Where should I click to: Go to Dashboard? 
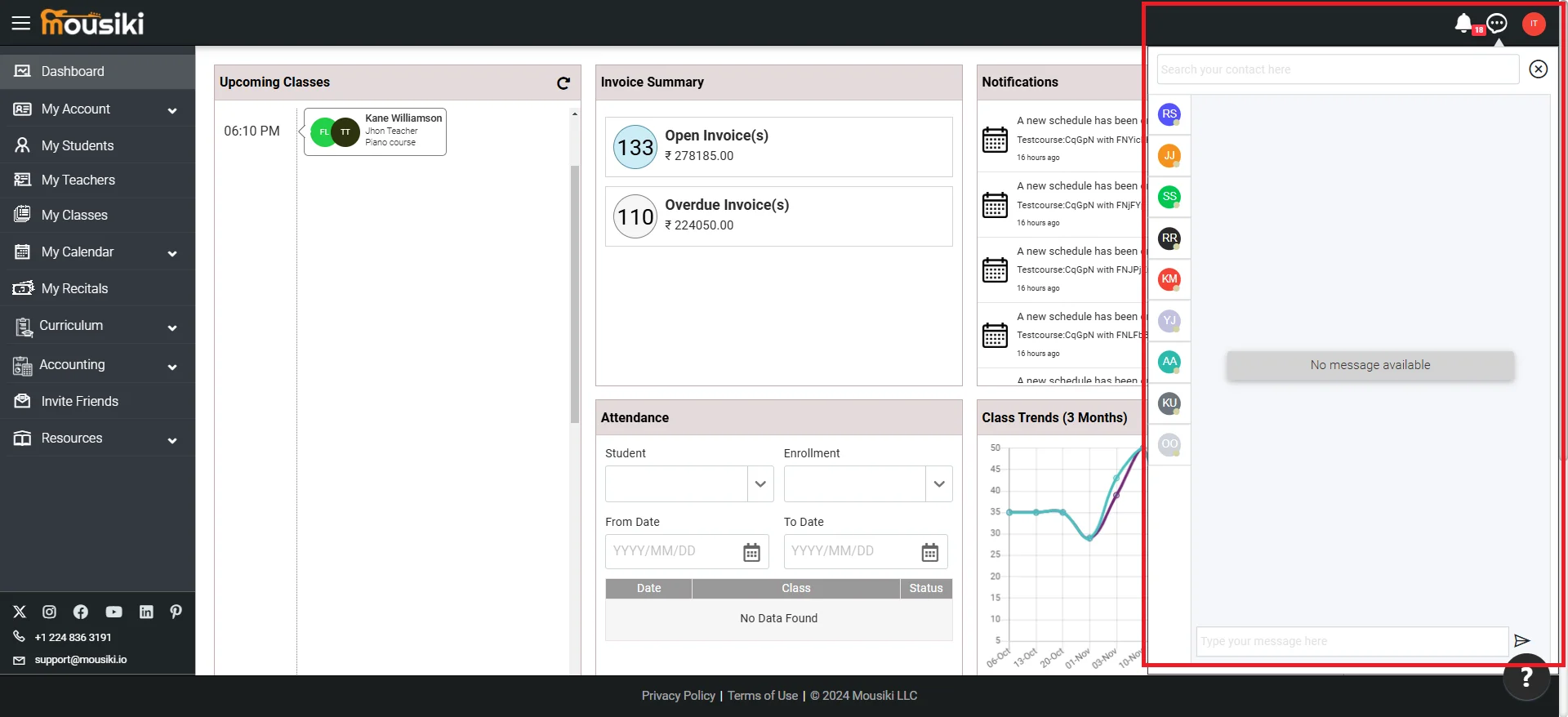point(97,72)
